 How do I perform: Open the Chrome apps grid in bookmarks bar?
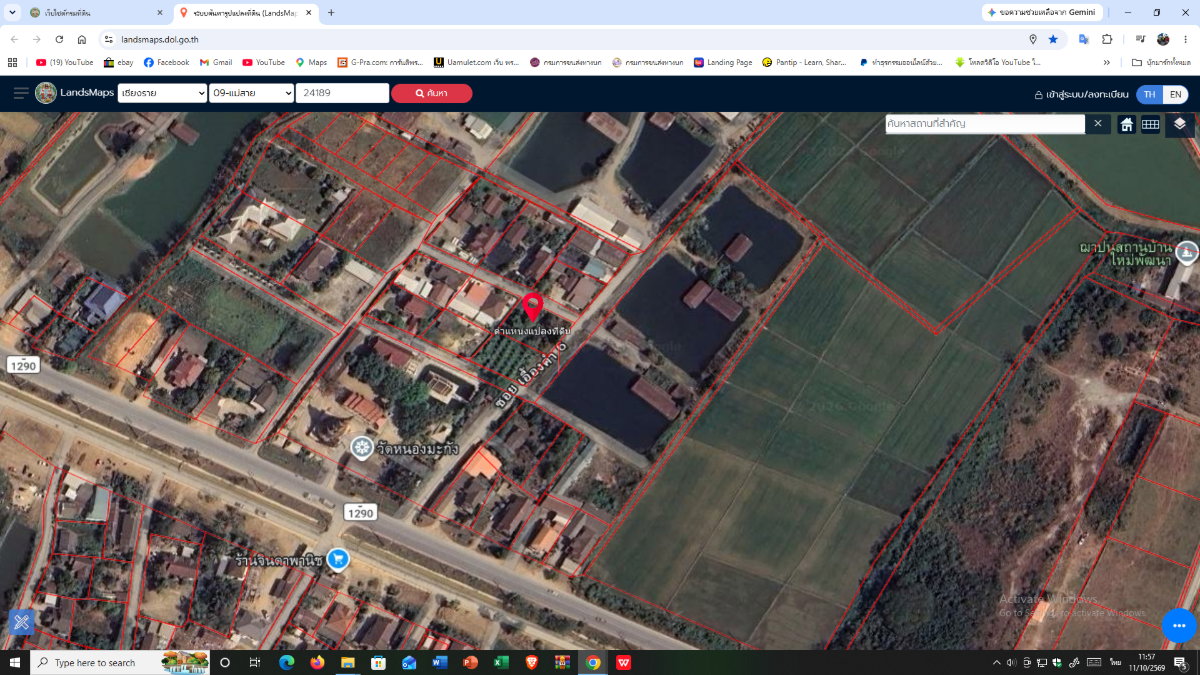[x=13, y=62]
